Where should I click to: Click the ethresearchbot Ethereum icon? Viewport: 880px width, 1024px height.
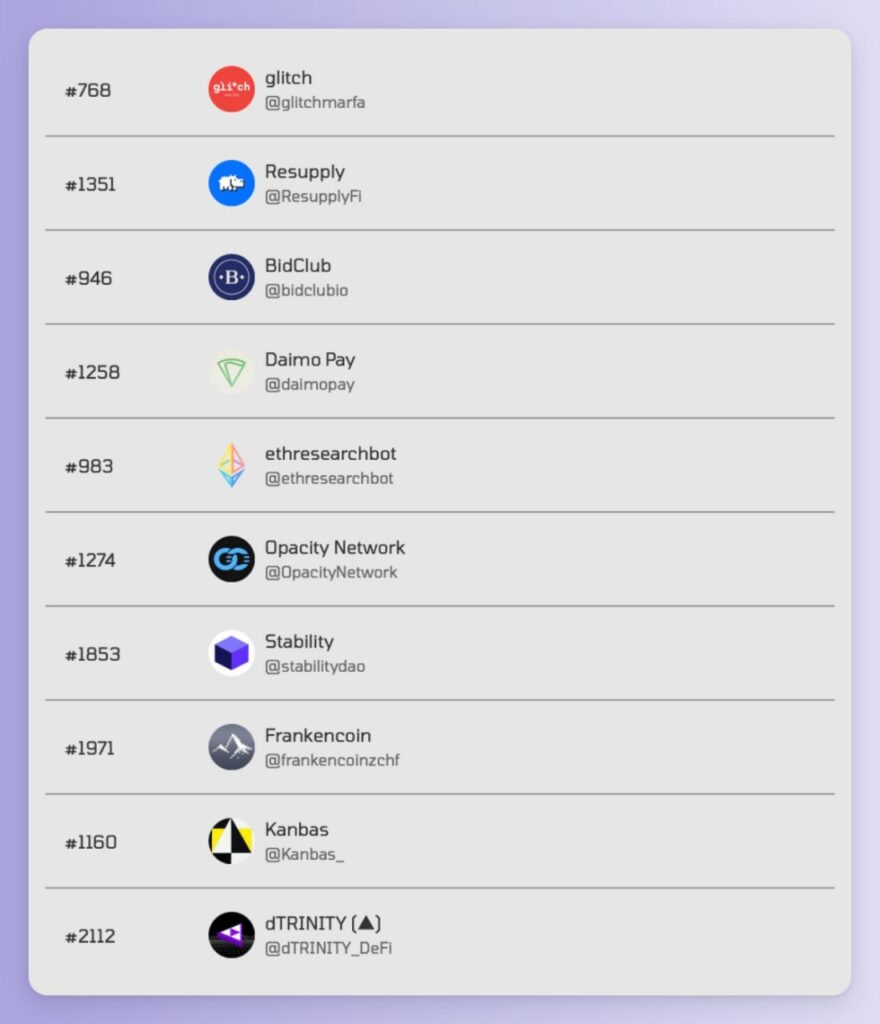[x=230, y=465]
